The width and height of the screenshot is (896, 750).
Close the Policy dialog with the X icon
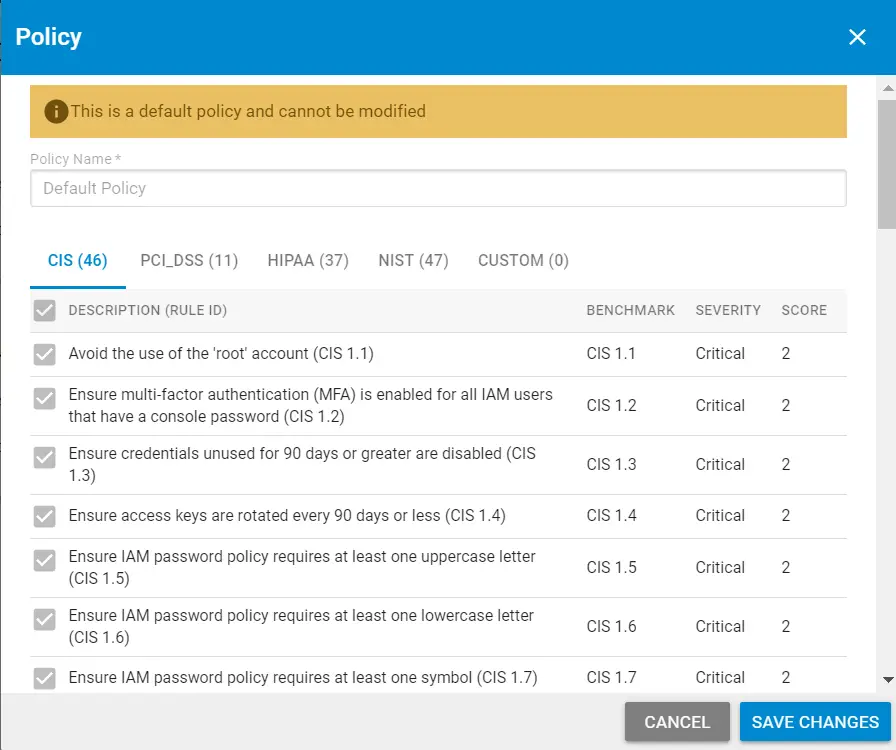857,37
